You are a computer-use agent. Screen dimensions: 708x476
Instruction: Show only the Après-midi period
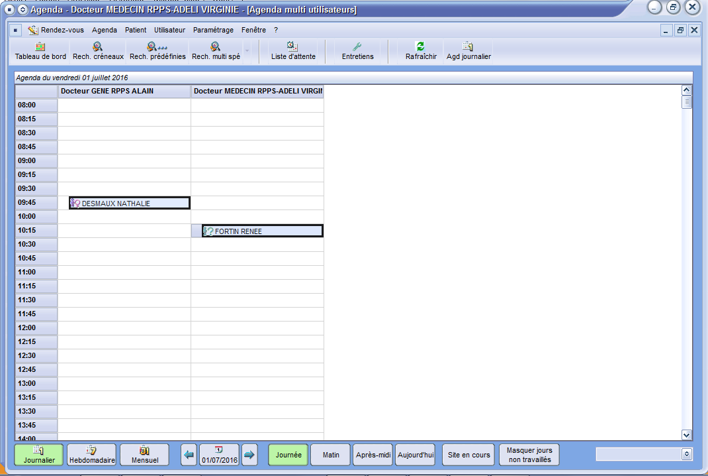(x=373, y=455)
